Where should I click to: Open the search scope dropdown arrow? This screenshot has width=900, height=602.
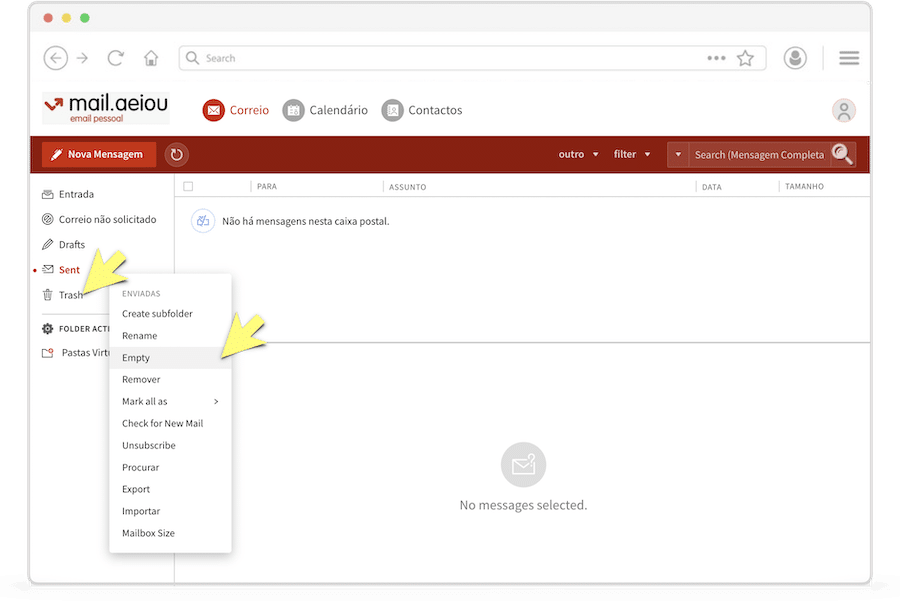(678, 155)
